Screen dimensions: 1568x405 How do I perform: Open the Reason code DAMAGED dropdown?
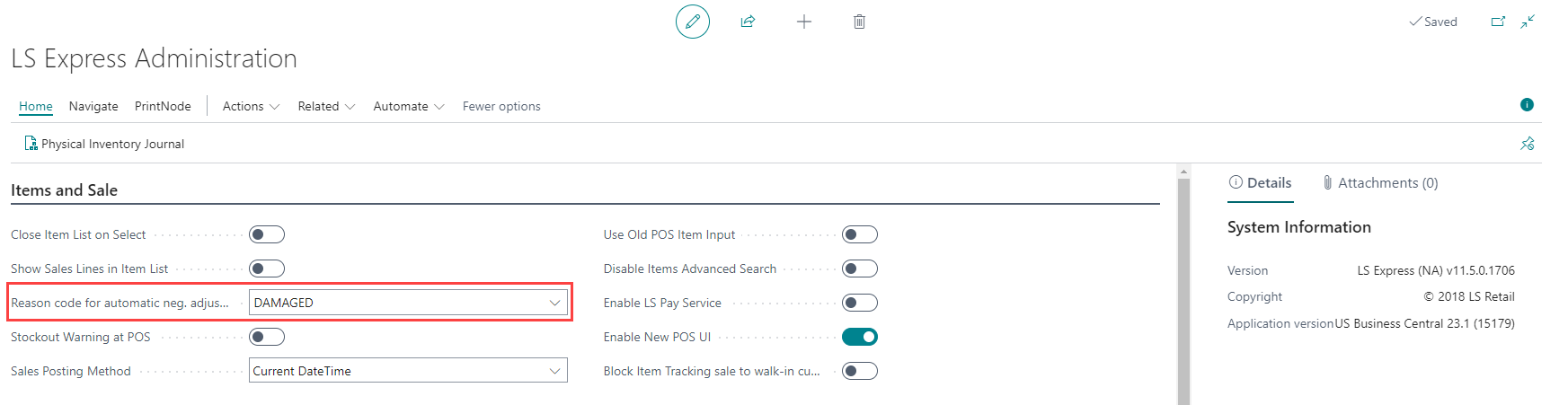pyautogui.click(x=554, y=303)
